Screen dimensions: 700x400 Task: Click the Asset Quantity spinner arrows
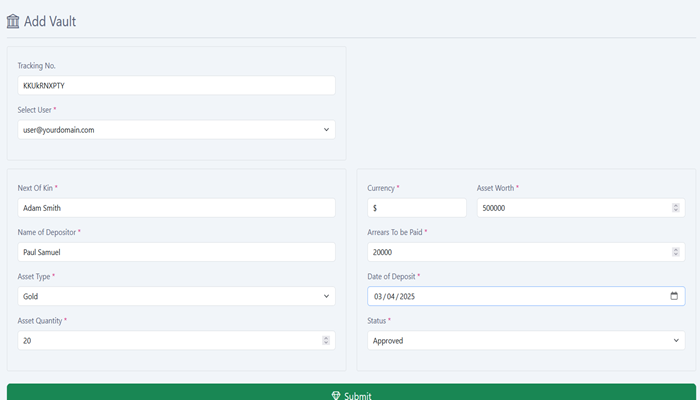[x=326, y=340]
